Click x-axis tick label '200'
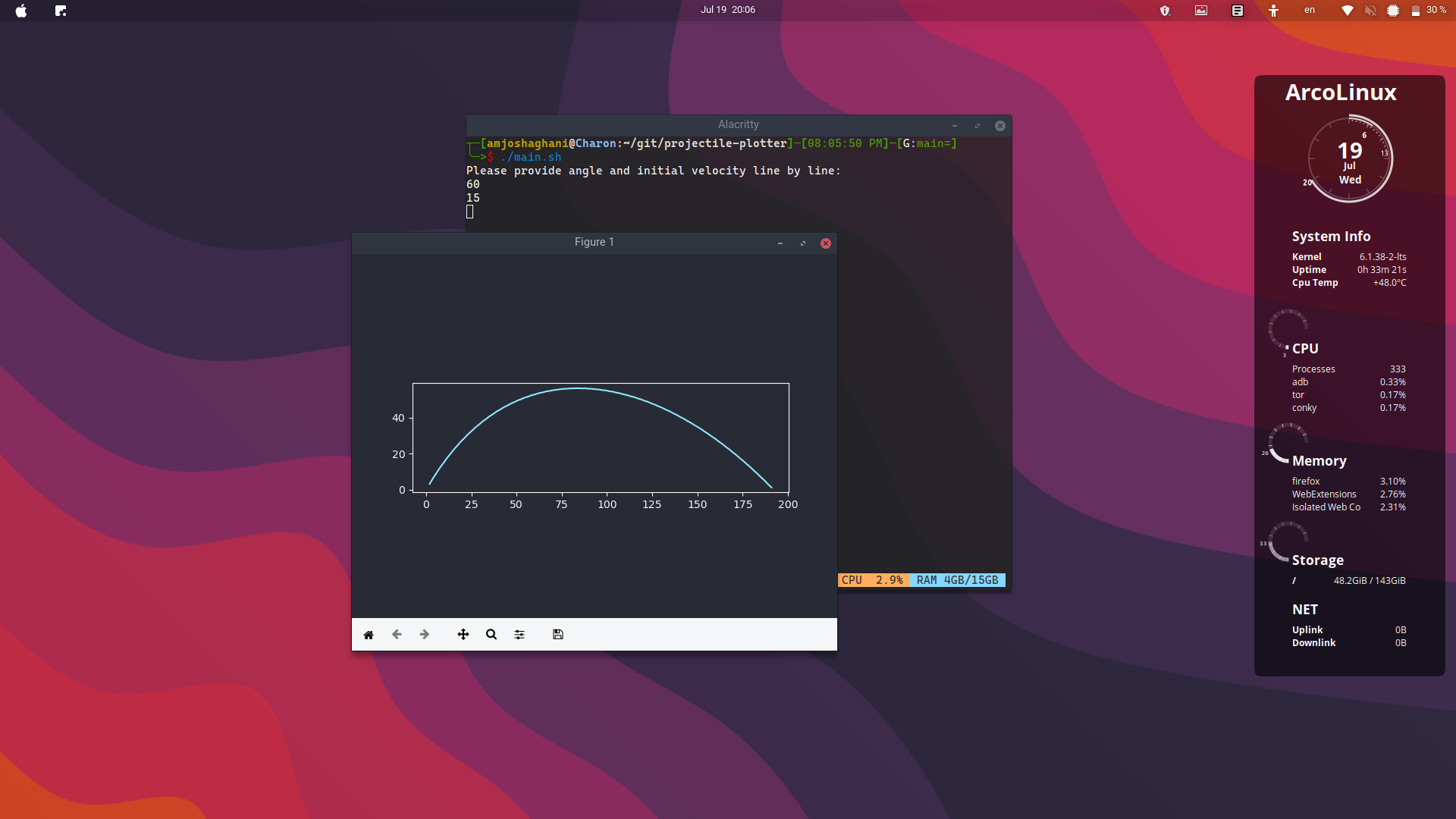1456x819 pixels. [x=788, y=504]
